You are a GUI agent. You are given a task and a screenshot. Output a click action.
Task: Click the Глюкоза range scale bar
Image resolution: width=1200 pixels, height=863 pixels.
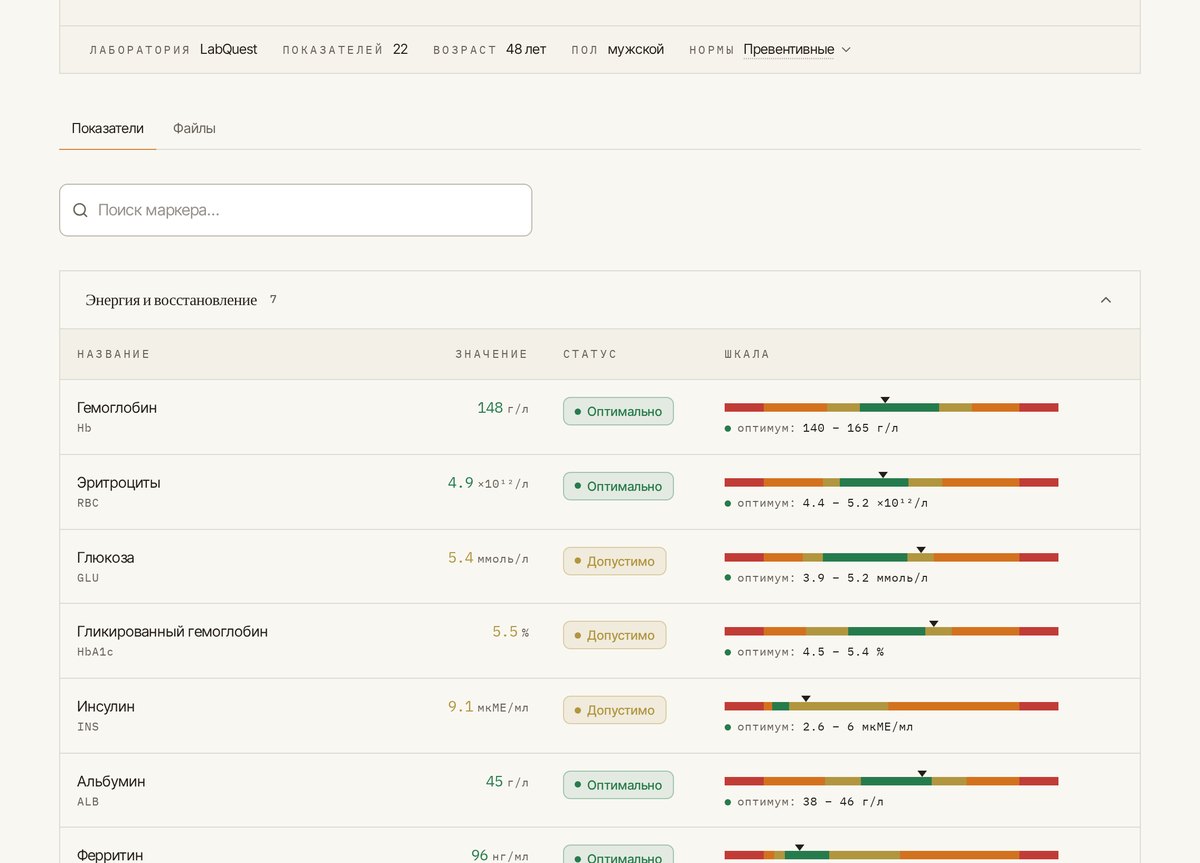point(891,557)
